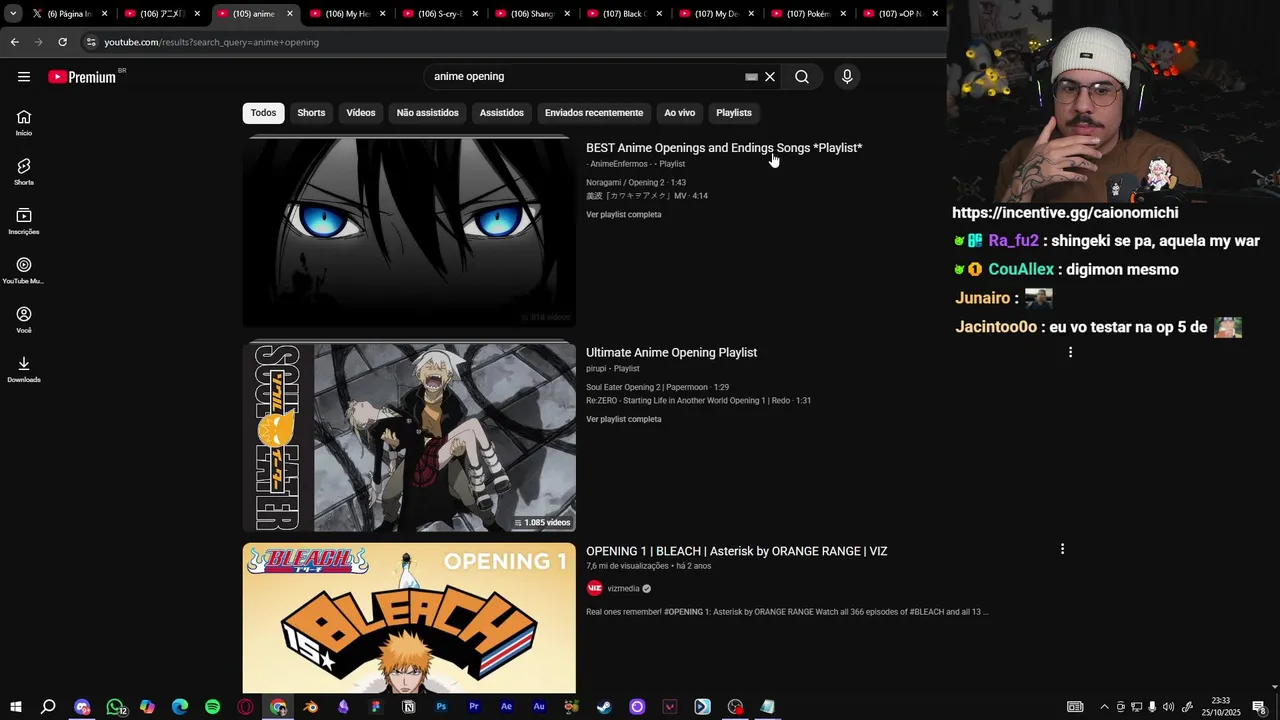The width and height of the screenshot is (1280, 720).
Task: Open the YouTube hamburger guide menu
Action: point(24,77)
